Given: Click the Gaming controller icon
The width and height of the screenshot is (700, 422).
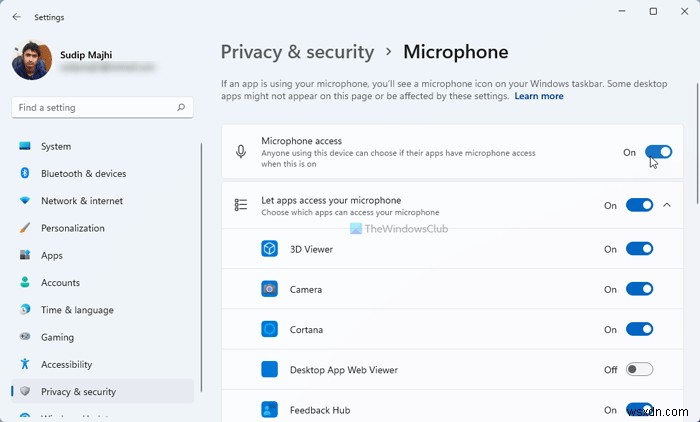Looking at the screenshot, I should coord(25,336).
